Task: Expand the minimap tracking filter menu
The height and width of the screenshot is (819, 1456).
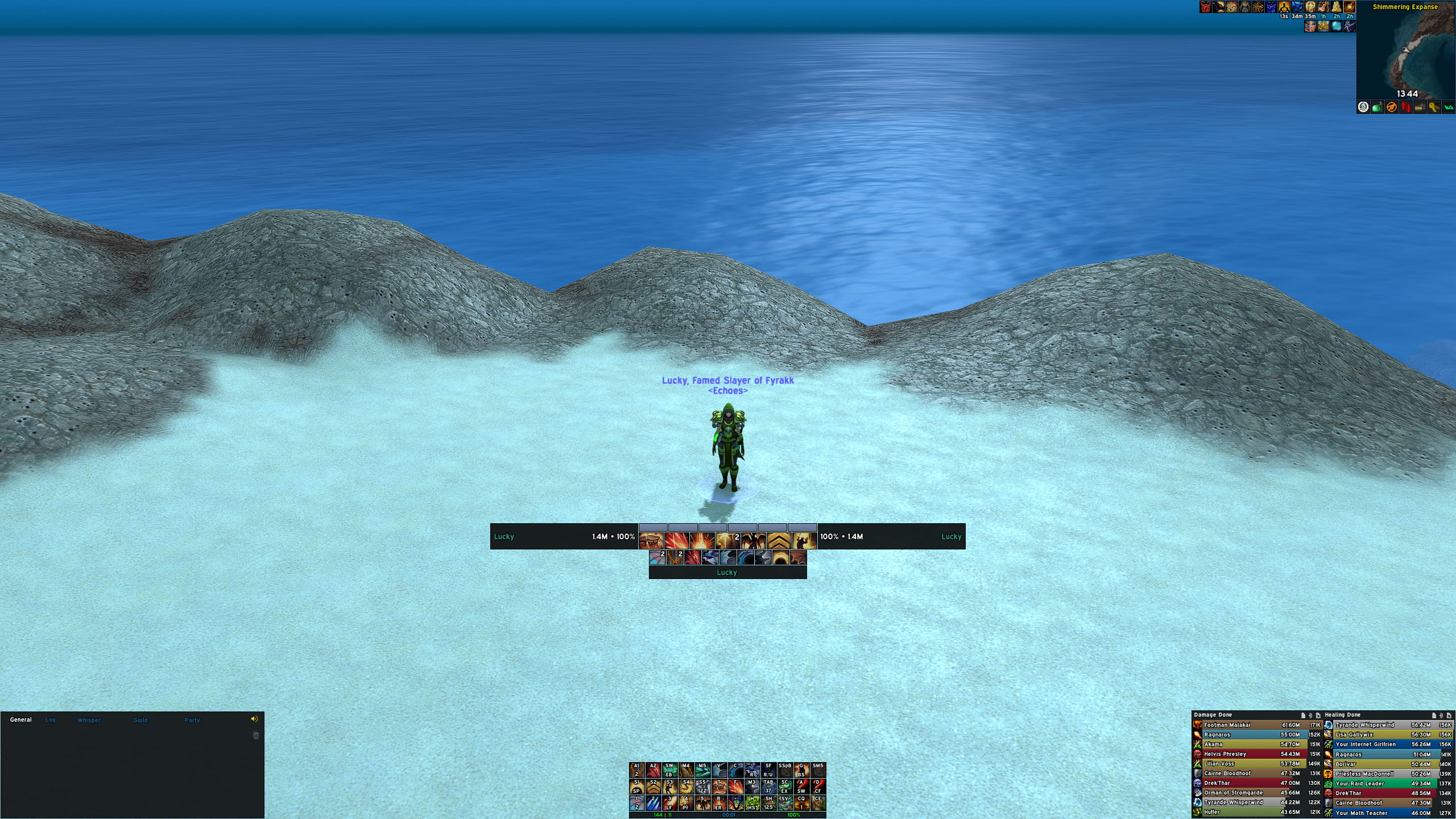Action: pos(1364,107)
